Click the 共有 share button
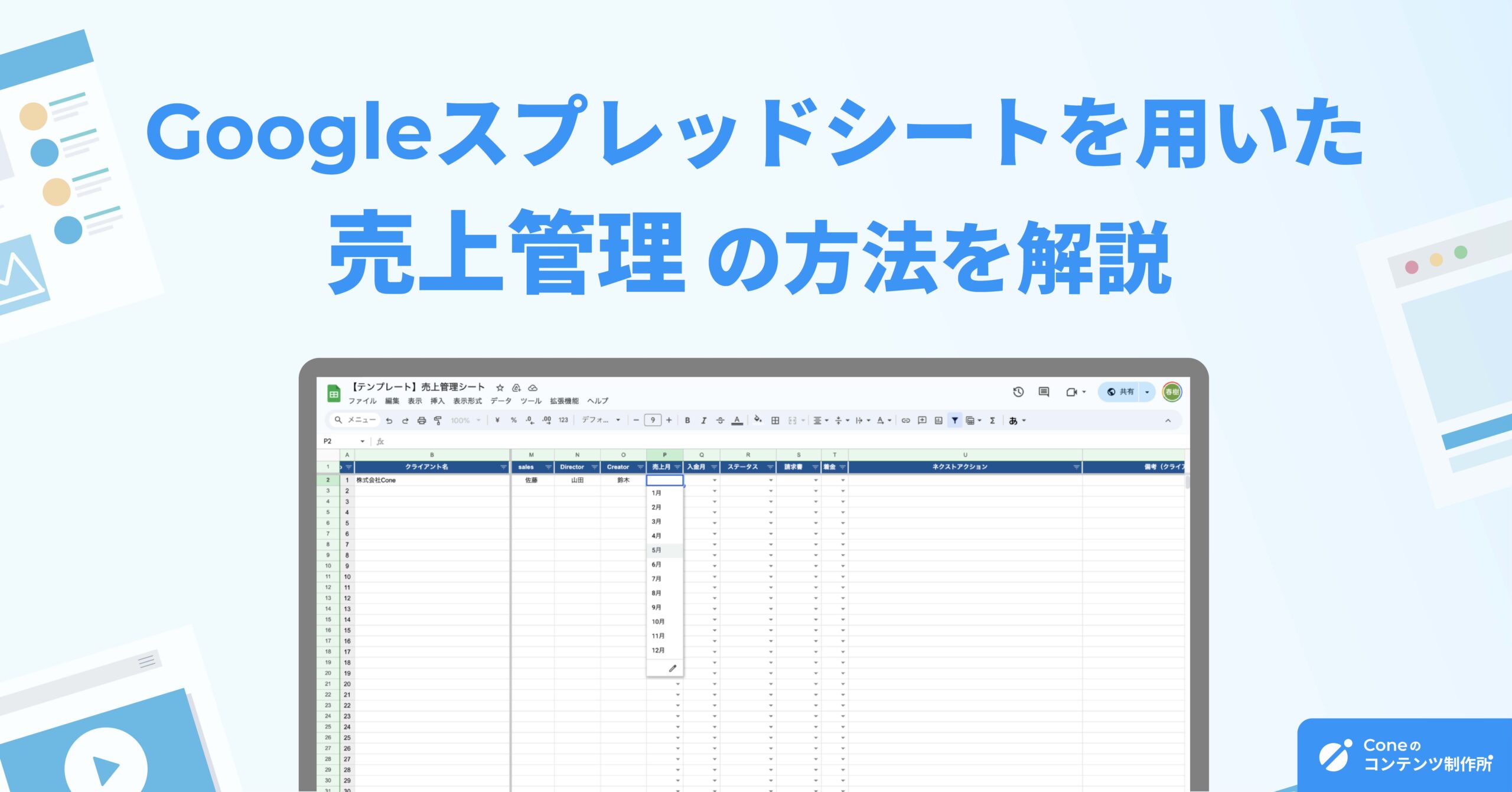The width and height of the screenshot is (1512, 792). [1120, 392]
